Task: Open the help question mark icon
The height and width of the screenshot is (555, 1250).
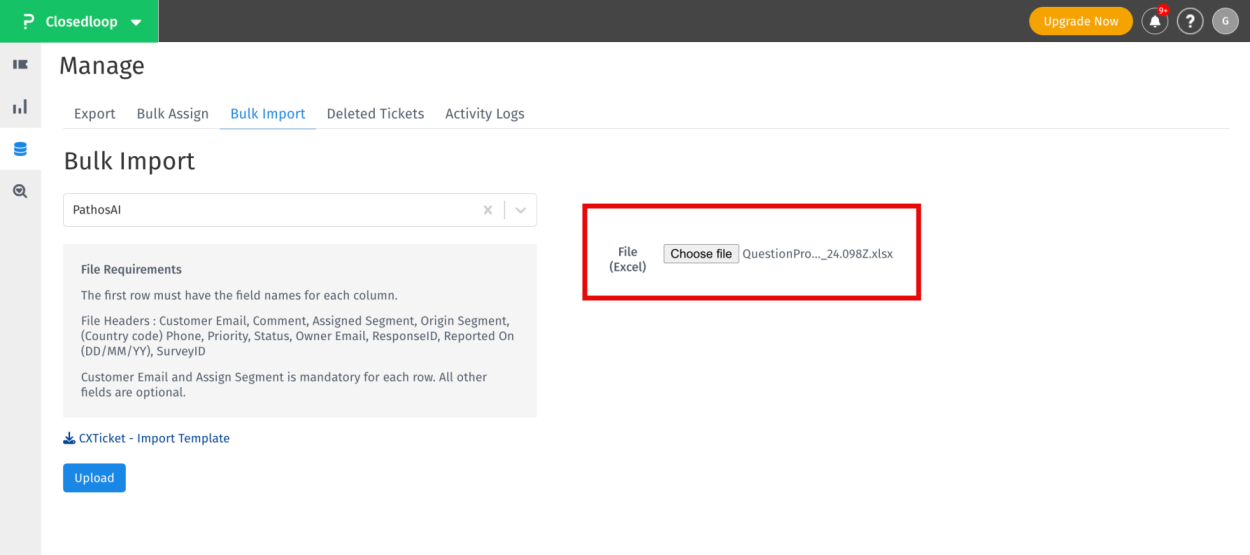Action: point(1189,21)
